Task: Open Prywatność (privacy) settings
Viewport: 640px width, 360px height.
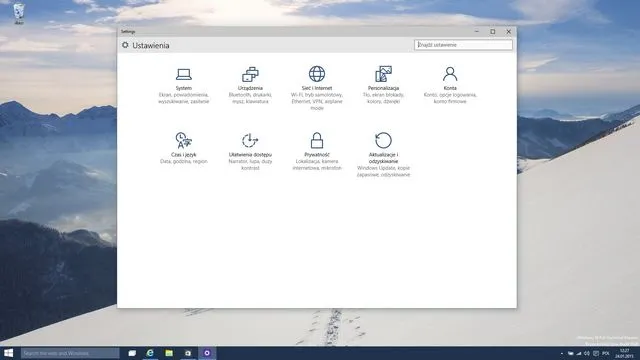Action: pyautogui.click(x=317, y=151)
